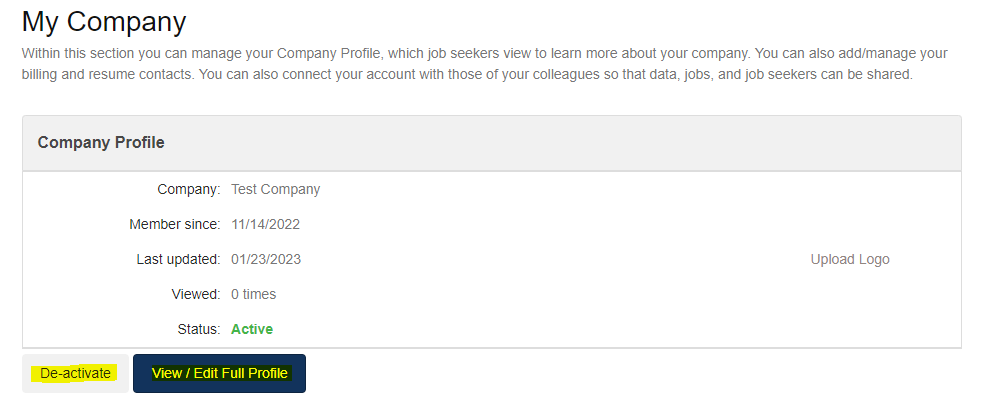Click the opening words 'Within this section'
Screen dimensions: 997x416
[74, 53]
